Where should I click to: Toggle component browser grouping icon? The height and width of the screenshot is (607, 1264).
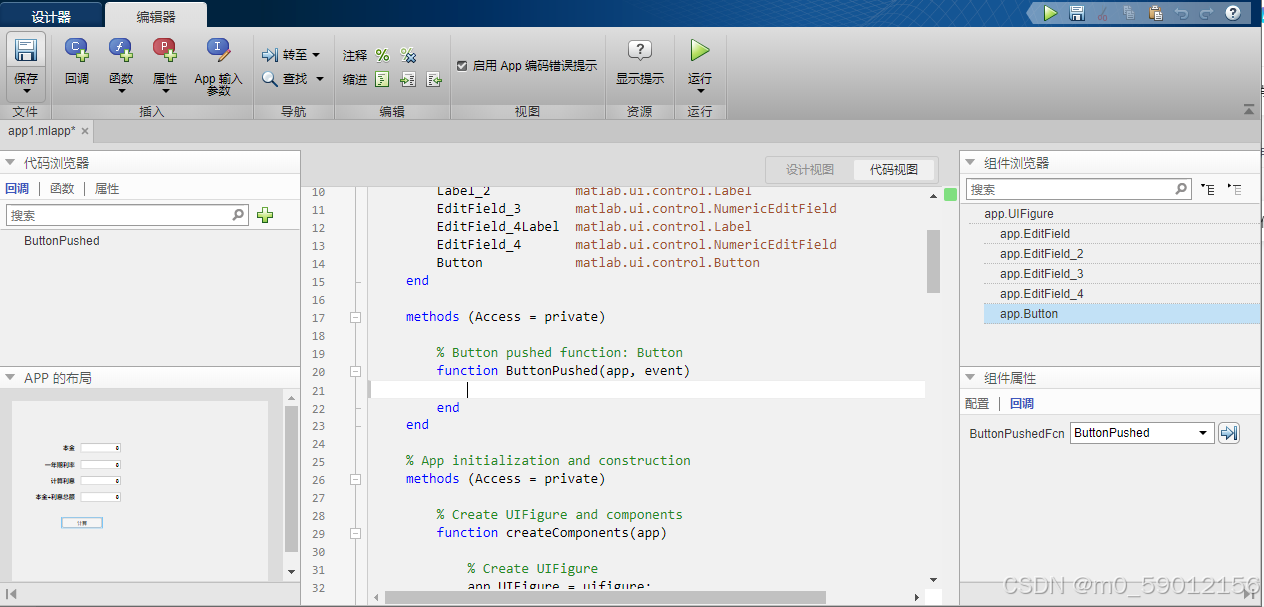(1208, 189)
